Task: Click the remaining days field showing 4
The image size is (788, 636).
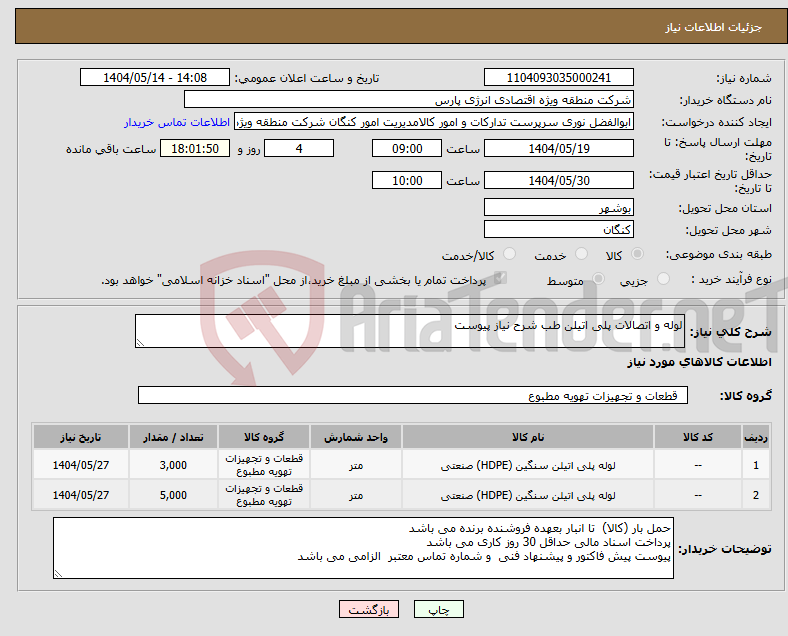Action: point(299,149)
